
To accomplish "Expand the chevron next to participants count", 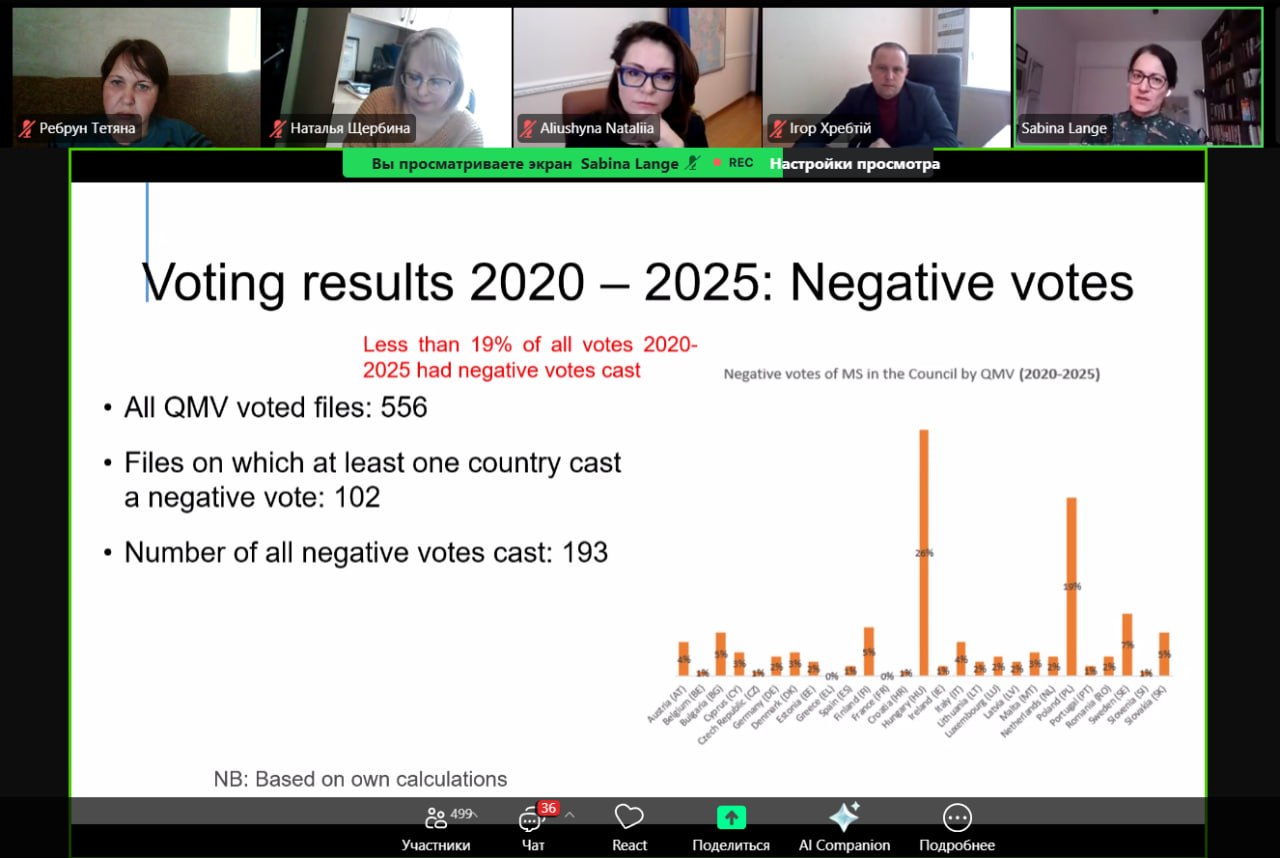I will click(476, 815).
